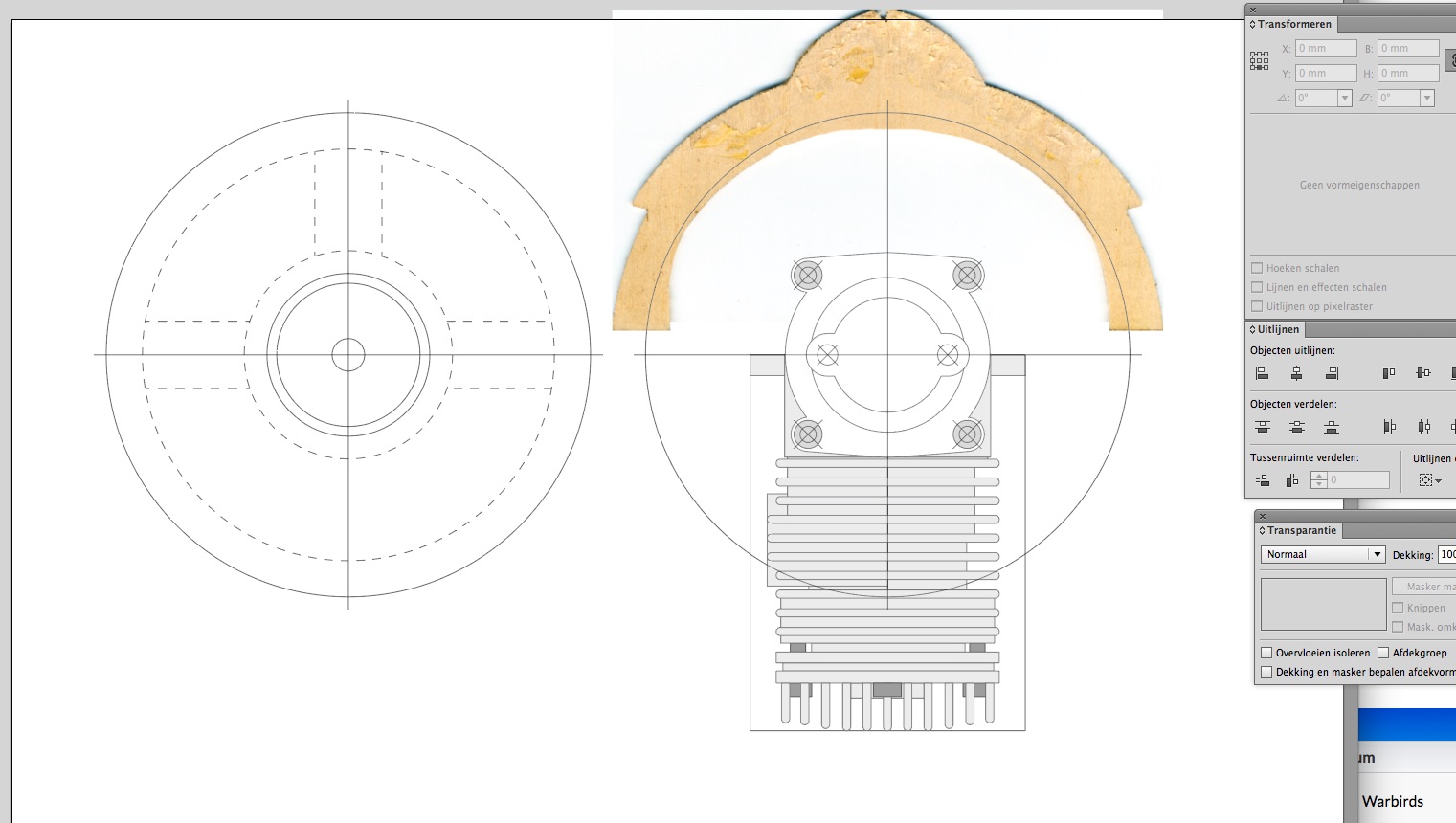The width and height of the screenshot is (1456, 823).
Task: Distribute objects by top edges
Action: tap(1262, 427)
